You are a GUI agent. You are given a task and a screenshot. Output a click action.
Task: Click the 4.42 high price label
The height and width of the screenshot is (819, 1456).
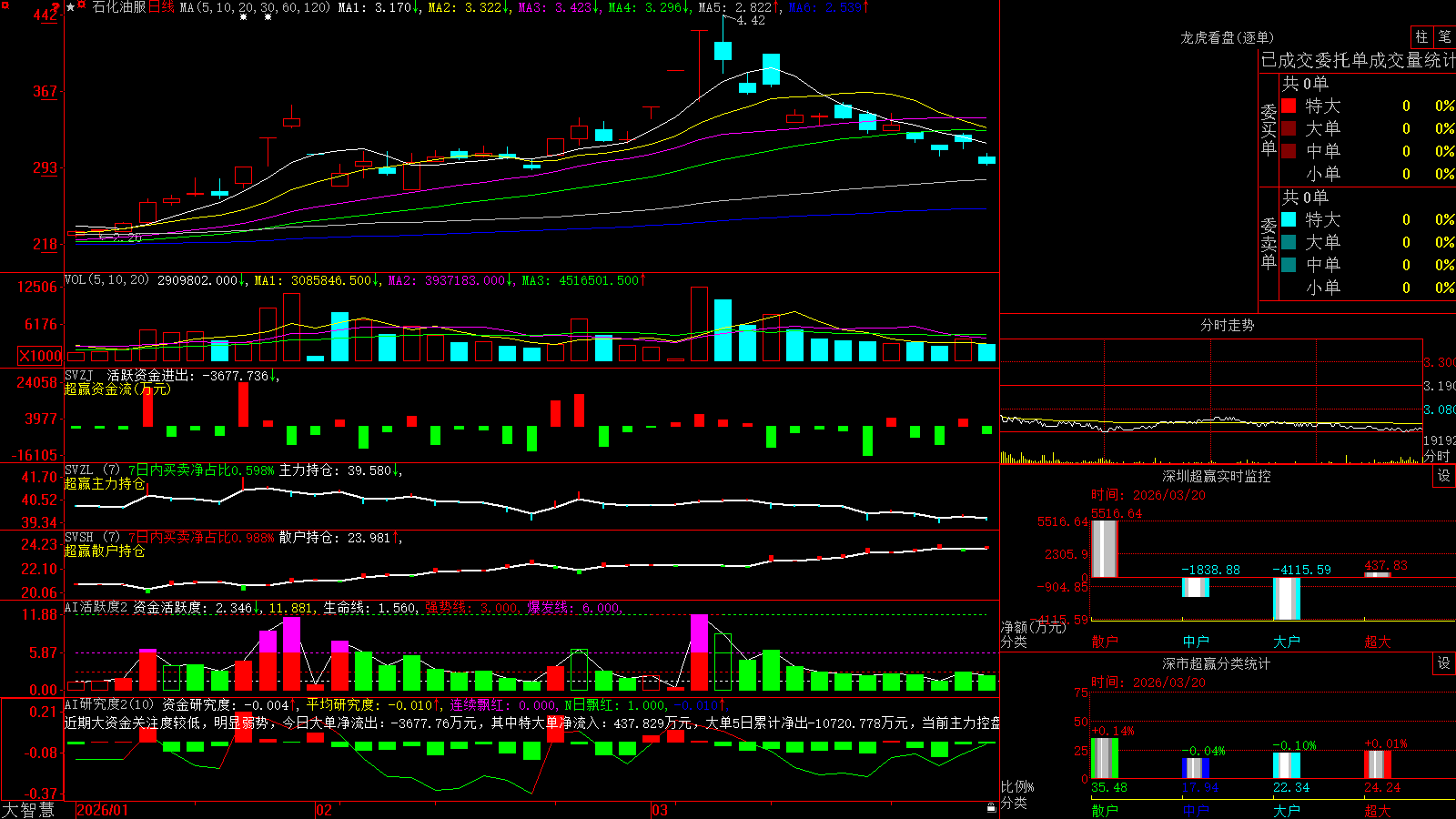coord(751,20)
